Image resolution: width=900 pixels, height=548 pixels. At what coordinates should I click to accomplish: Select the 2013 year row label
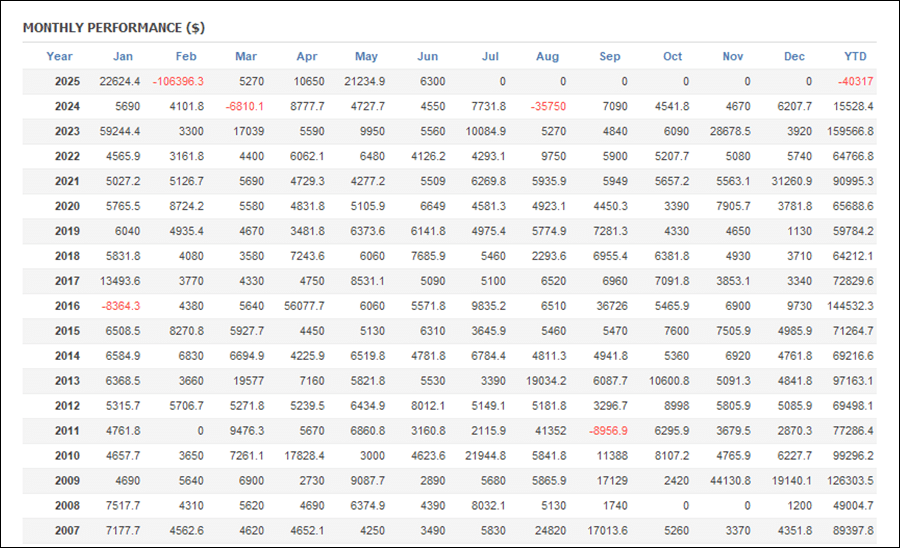point(67,381)
